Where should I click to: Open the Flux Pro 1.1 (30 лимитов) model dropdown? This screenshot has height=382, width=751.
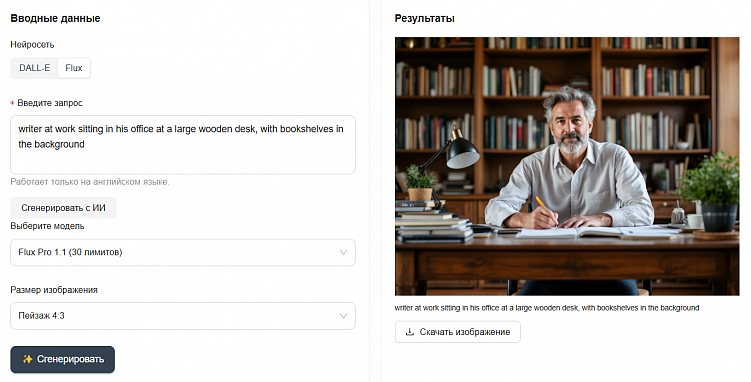(183, 252)
